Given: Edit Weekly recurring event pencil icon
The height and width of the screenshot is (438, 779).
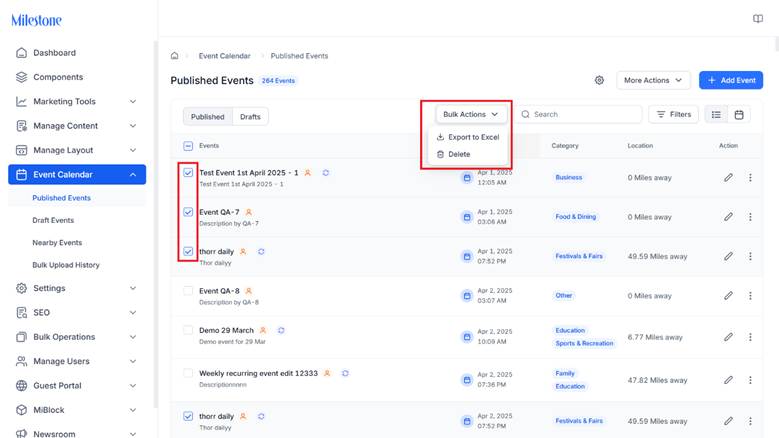Looking at the screenshot, I should coord(728,380).
